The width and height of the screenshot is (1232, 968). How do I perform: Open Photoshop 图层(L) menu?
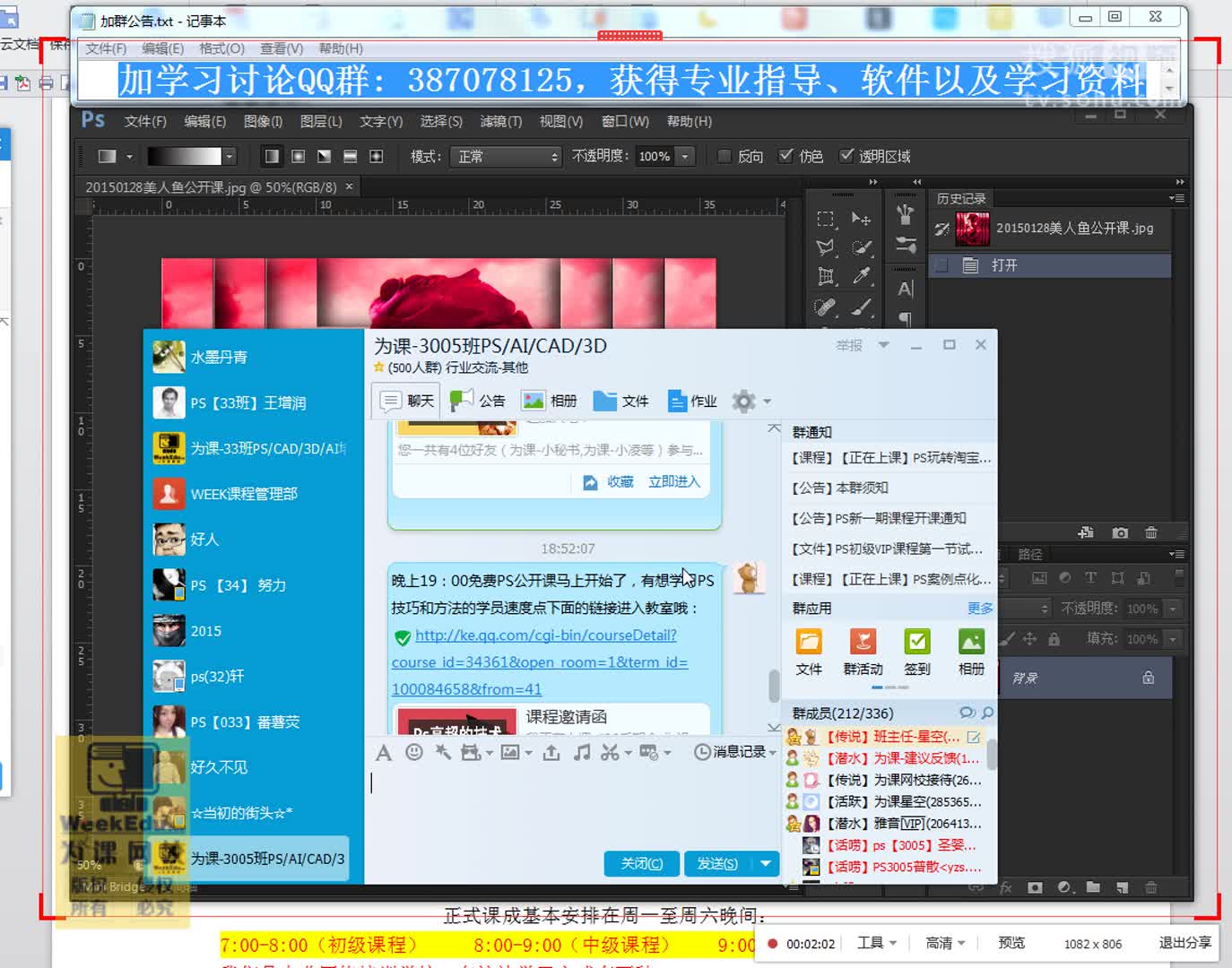tap(321, 121)
